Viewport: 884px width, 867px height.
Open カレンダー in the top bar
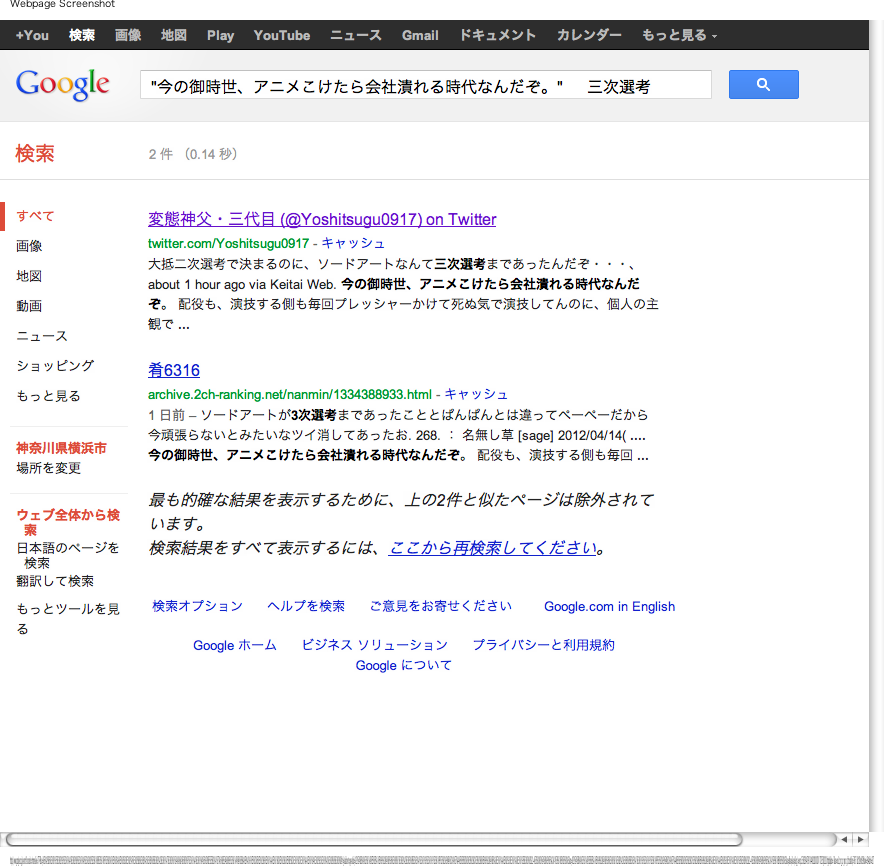click(589, 36)
